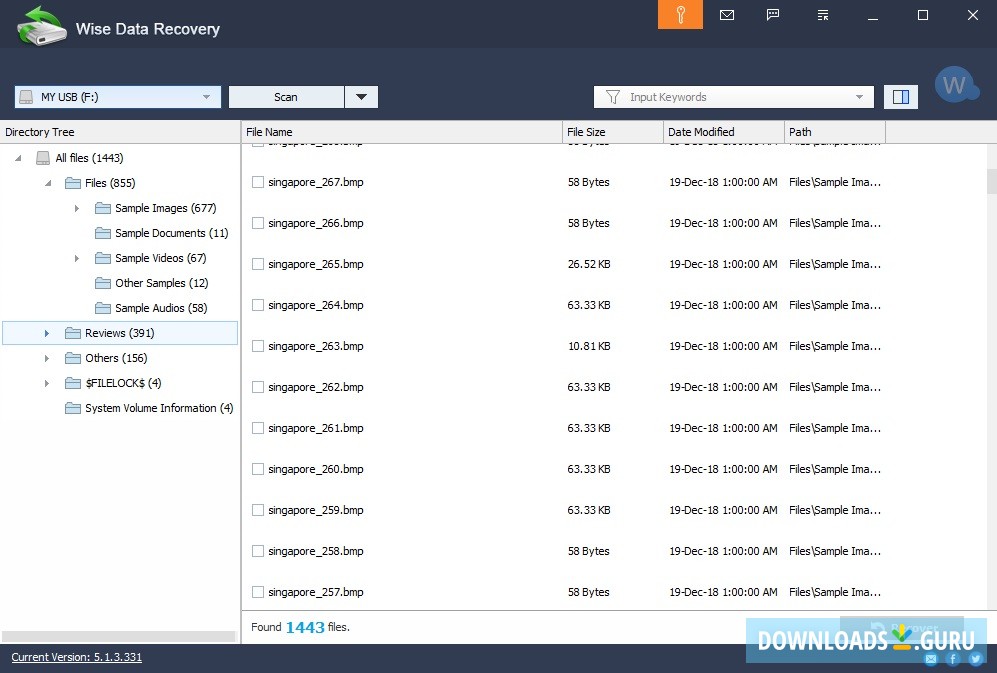Screen dimensions: 997x673
Task: Check the box for singapore_258.bmp
Action: pos(258,551)
